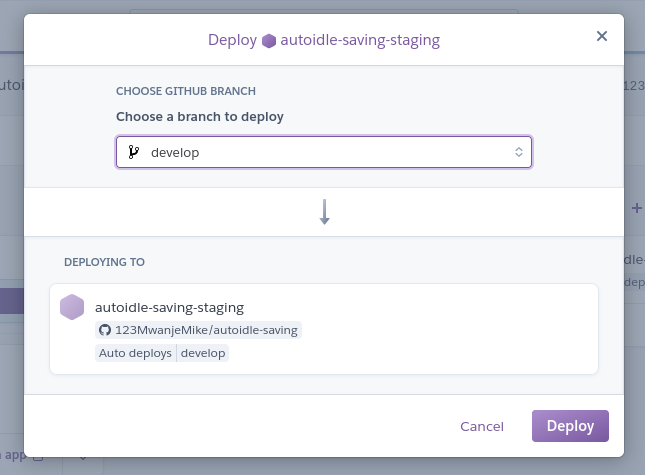Click the GitHub octocat icon

click(x=104, y=330)
